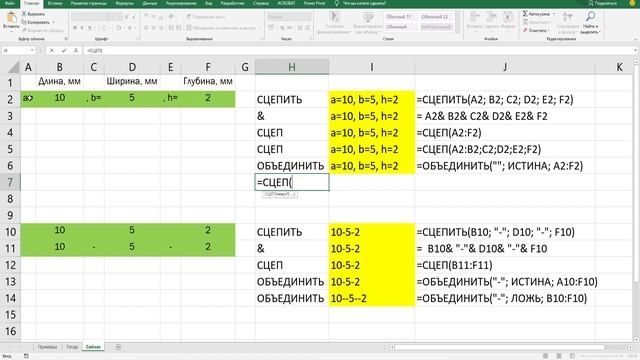Click cell B2 containing 10
Image resolution: width=640 pixels, height=360 pixels.
pyautogui.click(x=60, y=98)
